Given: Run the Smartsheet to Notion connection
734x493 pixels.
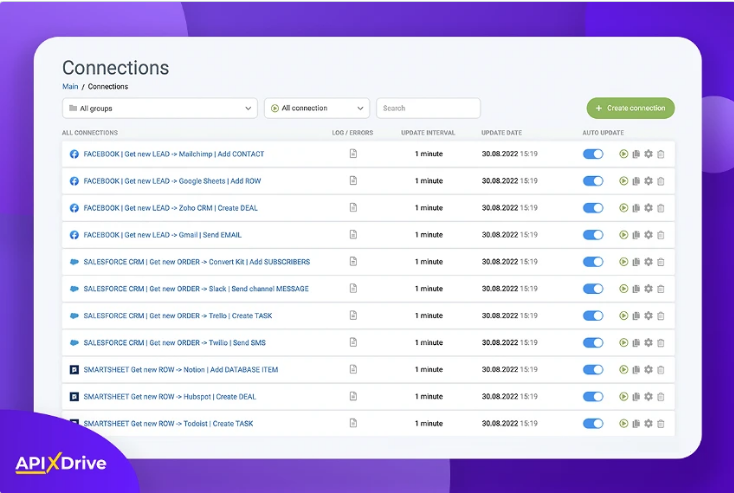Looking at the screenshot, I should pyautogui.click(x=624, y=369).
